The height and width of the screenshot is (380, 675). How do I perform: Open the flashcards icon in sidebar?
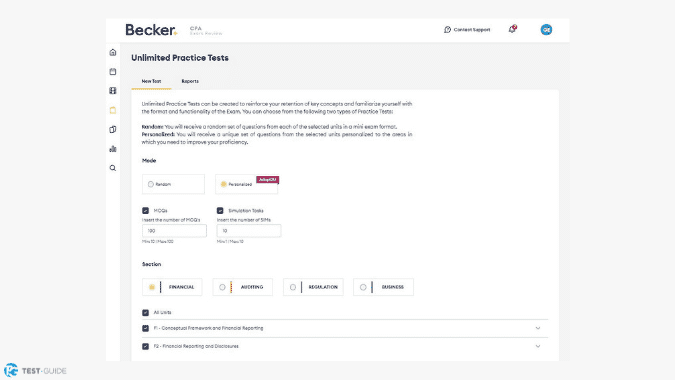coord(113,130)
